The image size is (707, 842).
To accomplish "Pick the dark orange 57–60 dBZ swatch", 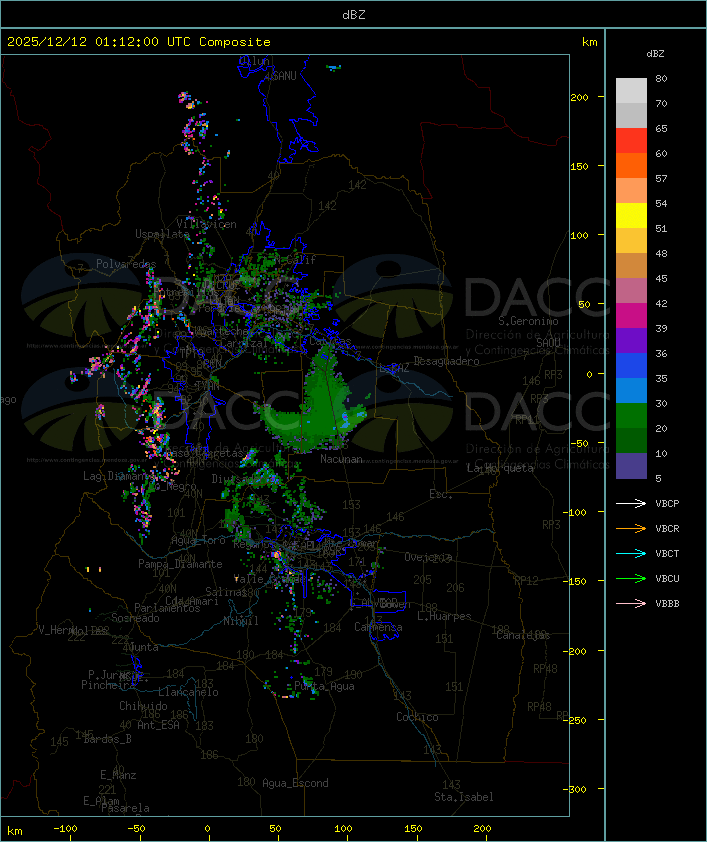I will click(631, 165).
